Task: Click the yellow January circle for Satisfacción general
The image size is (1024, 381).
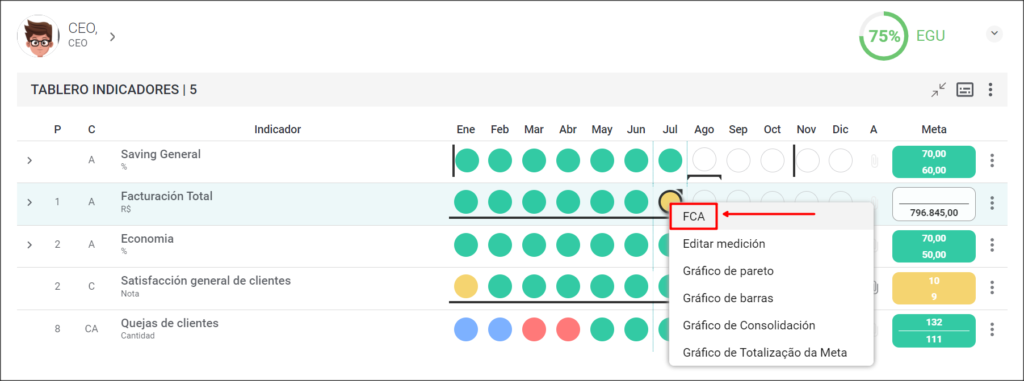Action: (466, 287)
